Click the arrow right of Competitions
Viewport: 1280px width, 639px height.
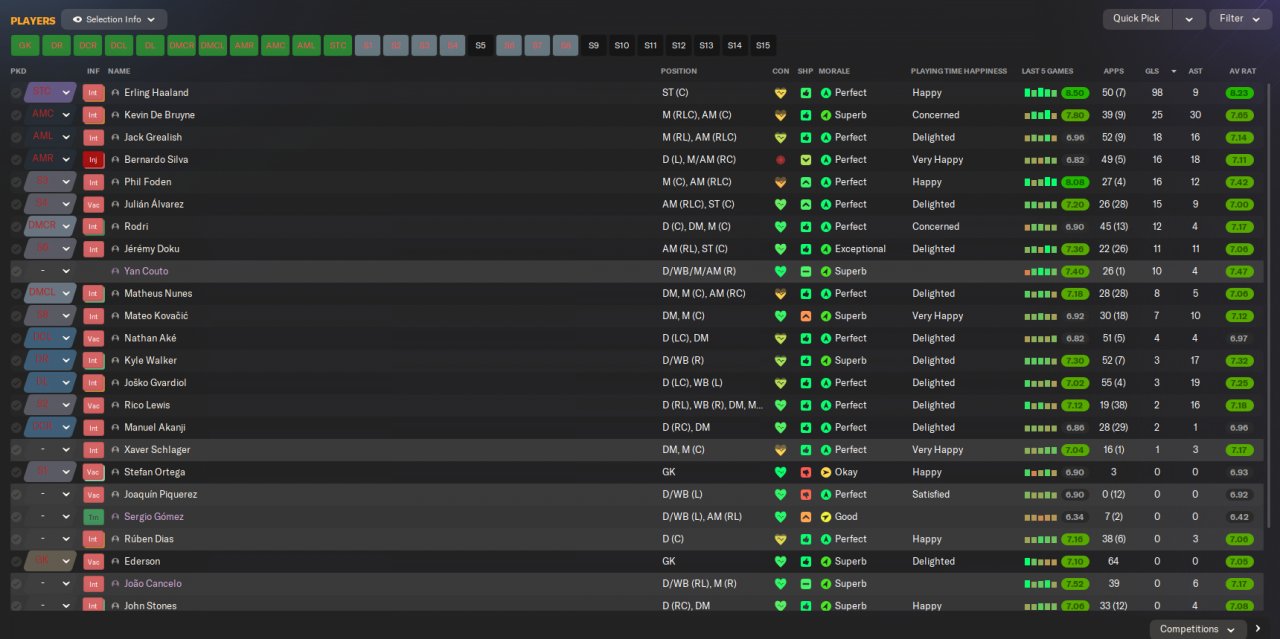[1259, 629]
